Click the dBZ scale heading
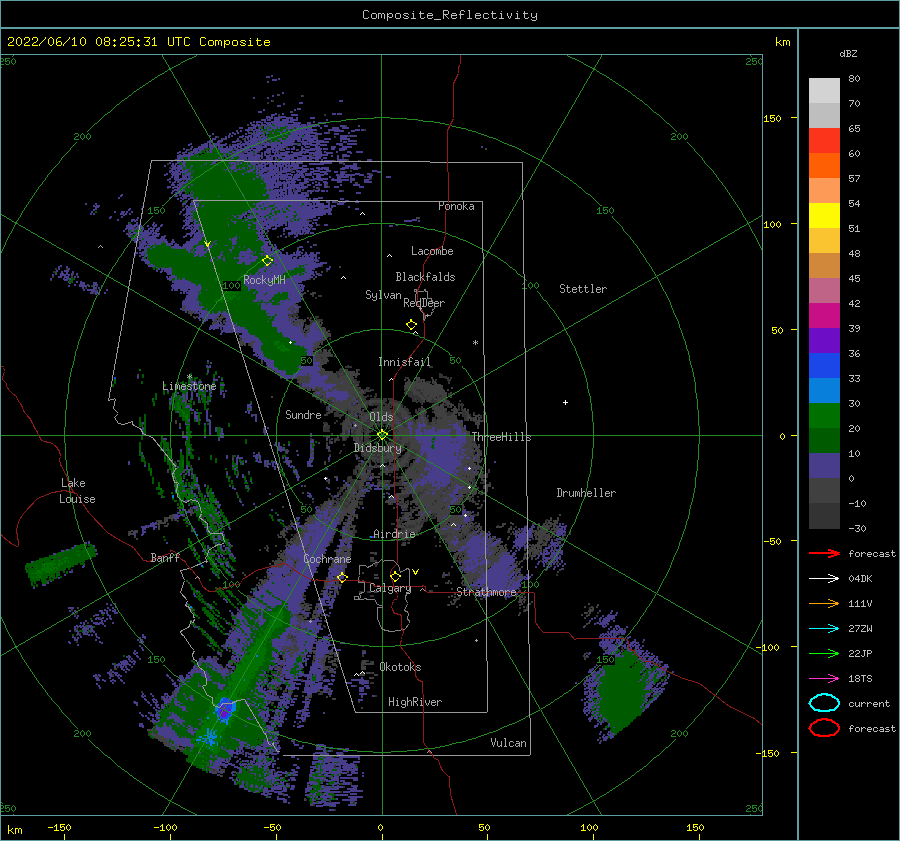 click(x=848, y=53)
